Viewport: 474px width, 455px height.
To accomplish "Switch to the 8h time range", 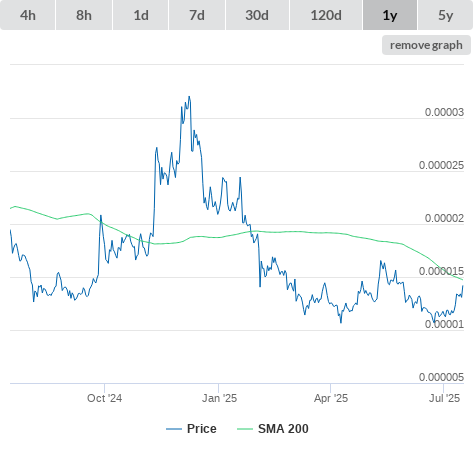I will click(84, 15).
